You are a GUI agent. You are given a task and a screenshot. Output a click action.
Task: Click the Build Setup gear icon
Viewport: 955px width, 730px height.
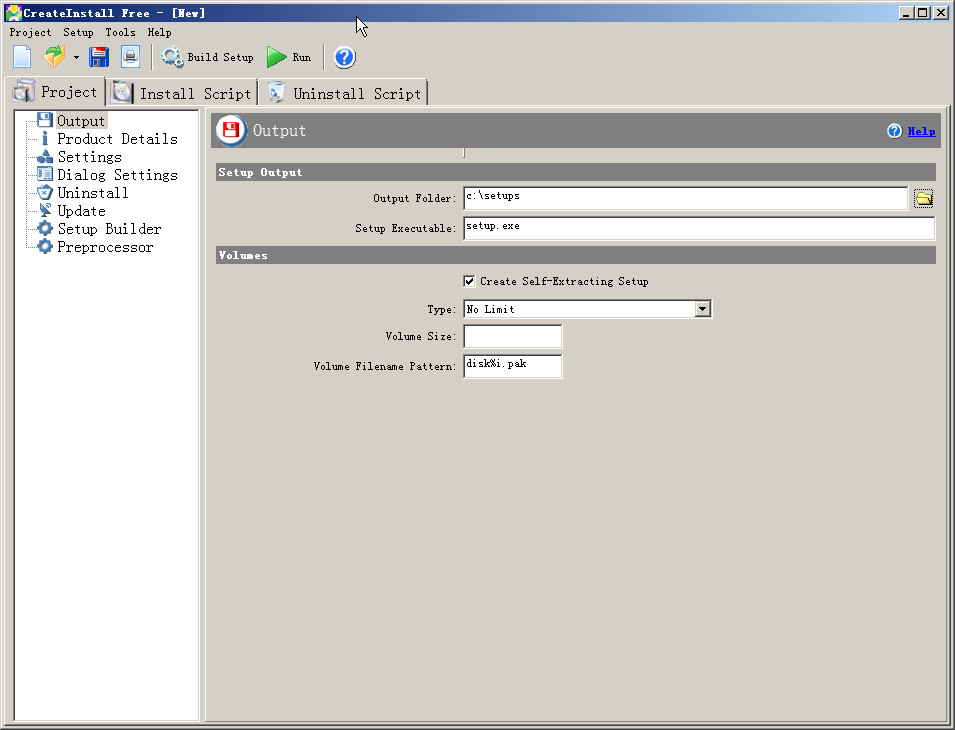[x=171, y=57]
